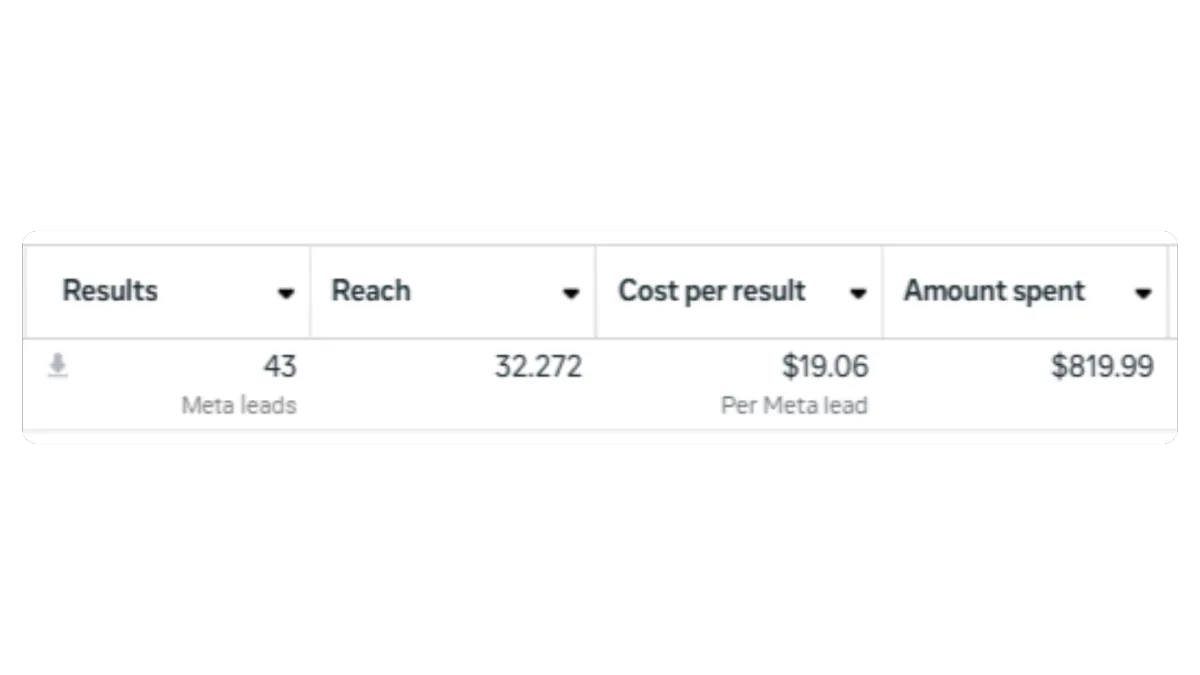Select the Amount spent header text
This screenshot has width=1200, height=675.
pyautogui.click(x=994, y=291)
